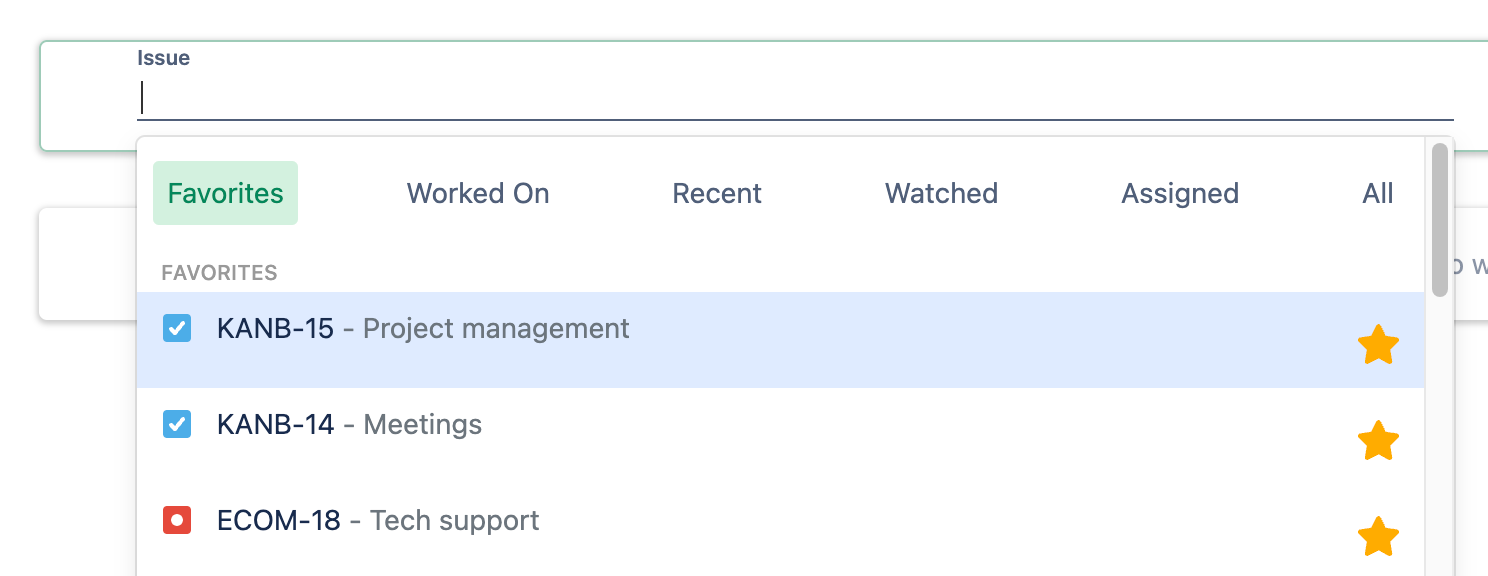Click the KANB-14 task checkbox icon
The width and height of the screenshot is (1488, 576).
coord(177,424)
